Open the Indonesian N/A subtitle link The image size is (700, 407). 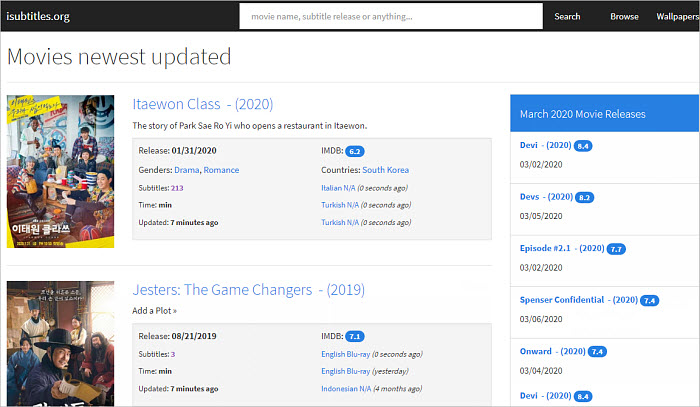click(346, 389)
